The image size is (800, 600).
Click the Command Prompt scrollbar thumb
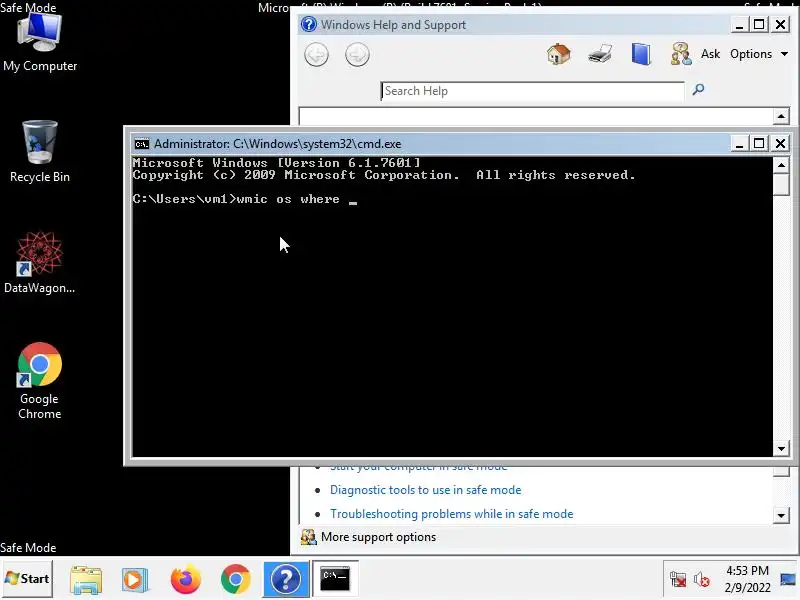[x=781, y=184]
